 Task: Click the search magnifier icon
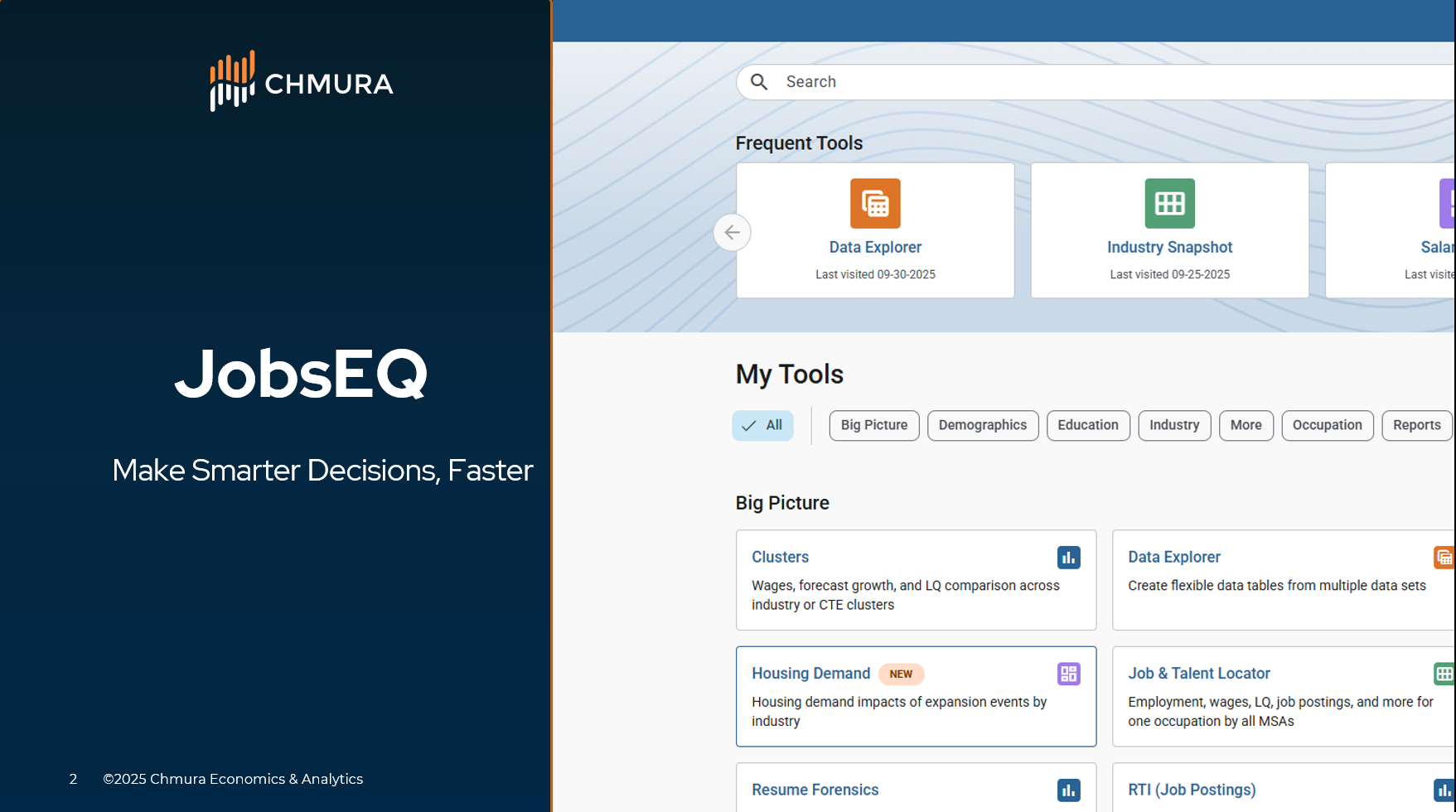759,81
